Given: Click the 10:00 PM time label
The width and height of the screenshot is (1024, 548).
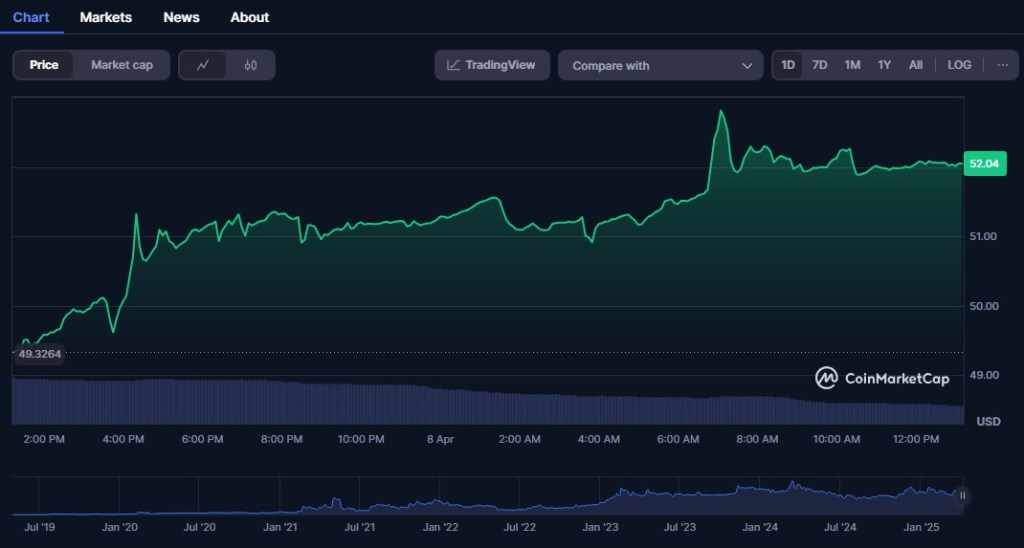Looking at the screenshot, I should 360,440.
